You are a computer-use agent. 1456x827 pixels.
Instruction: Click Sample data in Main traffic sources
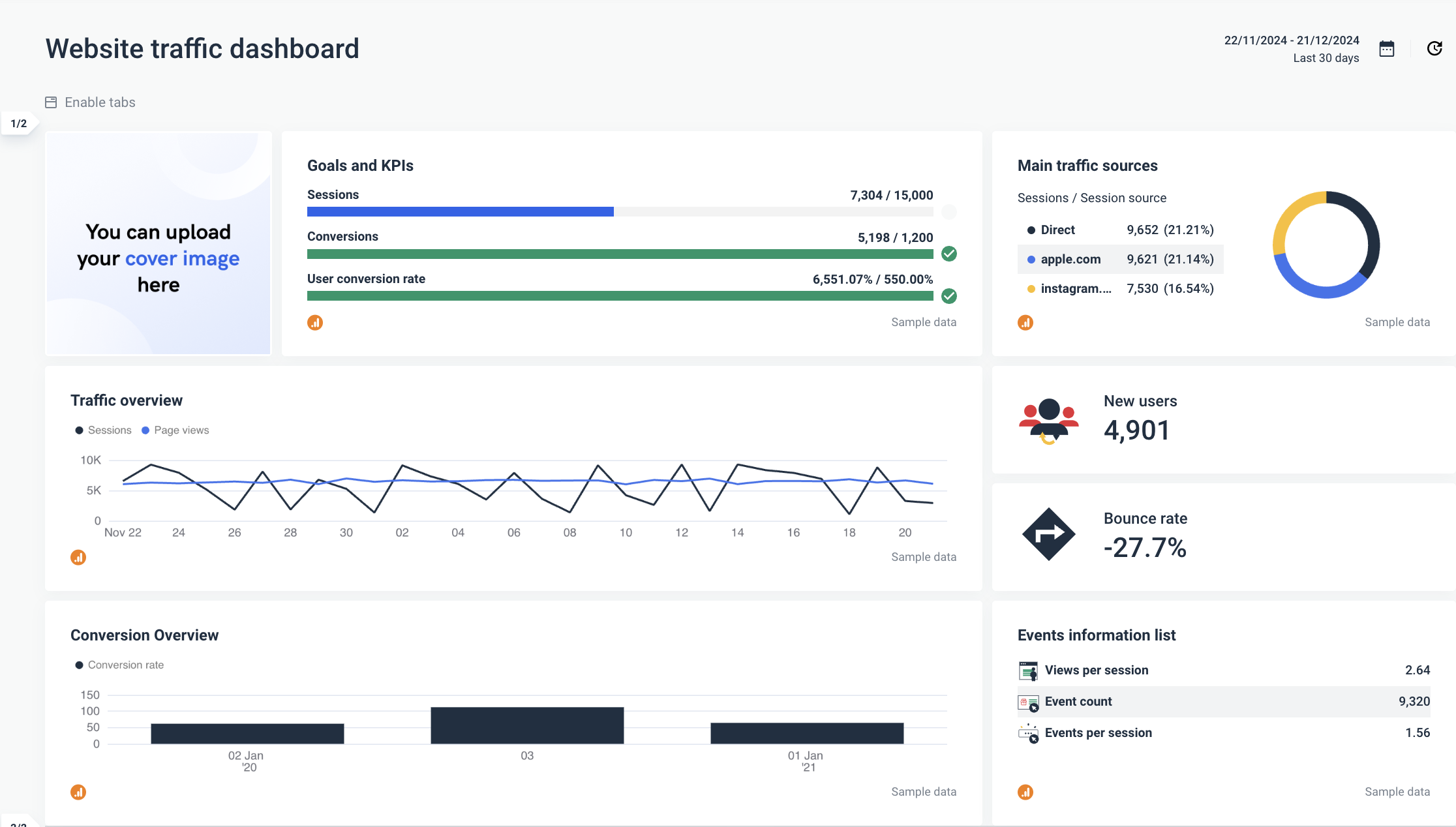tap(1397, 322)
